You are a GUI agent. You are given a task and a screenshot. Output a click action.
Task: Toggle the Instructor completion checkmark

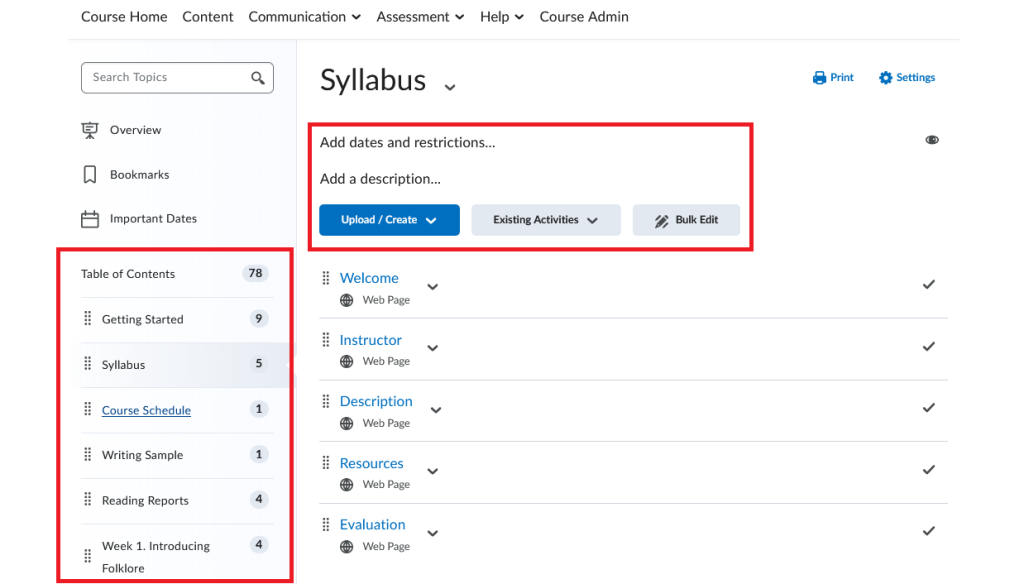point(929,347)
